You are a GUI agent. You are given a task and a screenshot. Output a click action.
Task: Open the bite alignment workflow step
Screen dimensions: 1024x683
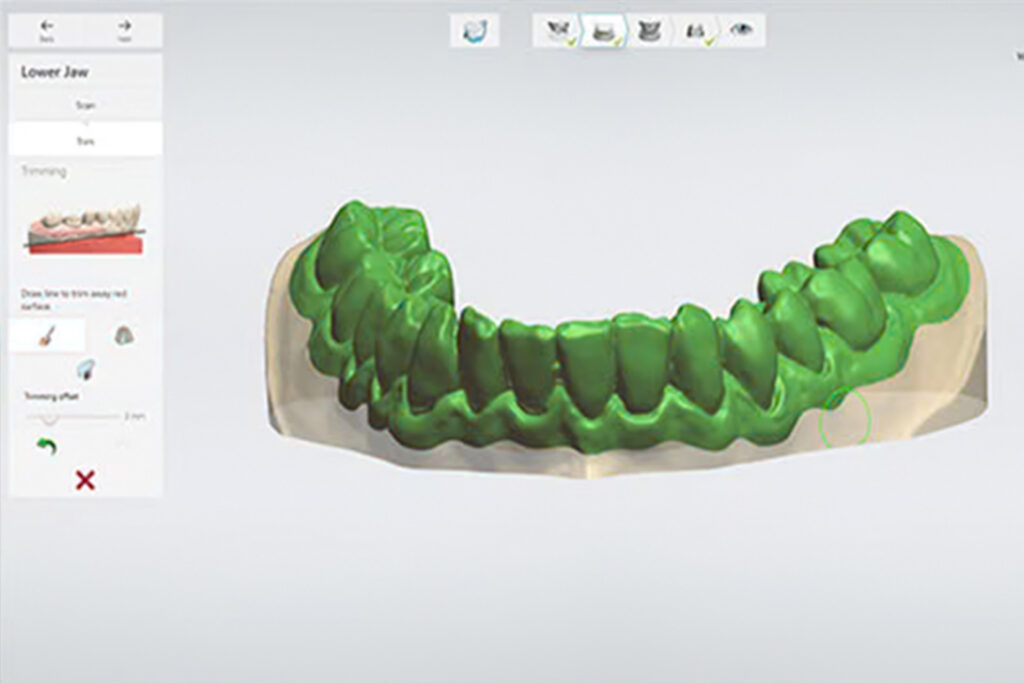click(x=697, y=31)
